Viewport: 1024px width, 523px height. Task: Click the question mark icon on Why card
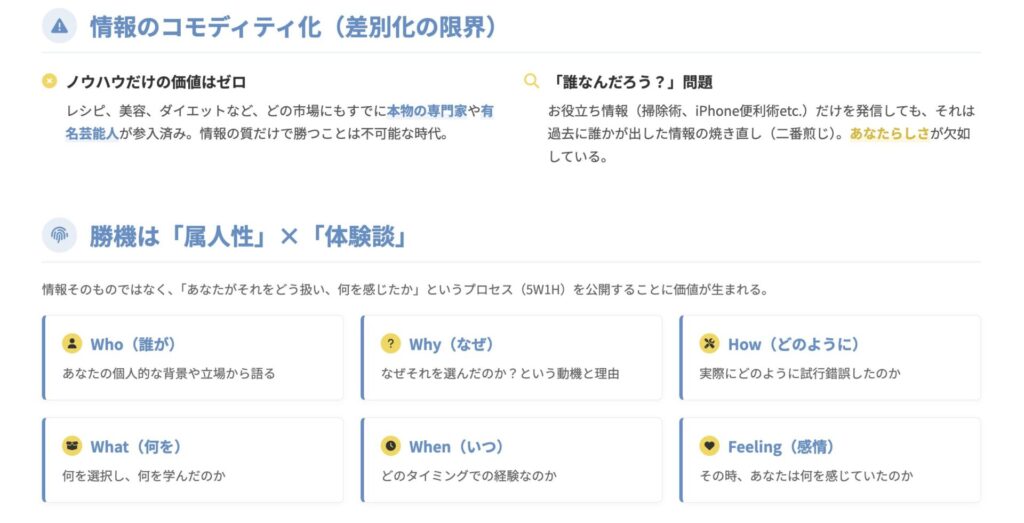pyautogui.click(x=390, y=344)
